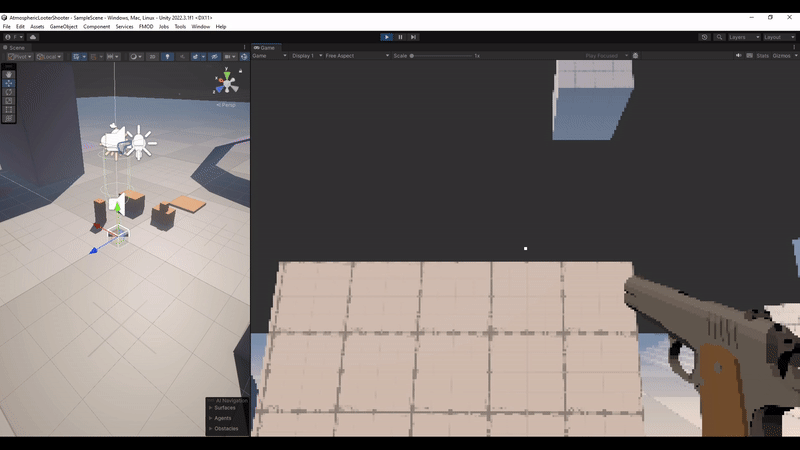Toggle Persp projection label in gizmo
This screenshot has width=800, height=450.
[x=226, y=104]
